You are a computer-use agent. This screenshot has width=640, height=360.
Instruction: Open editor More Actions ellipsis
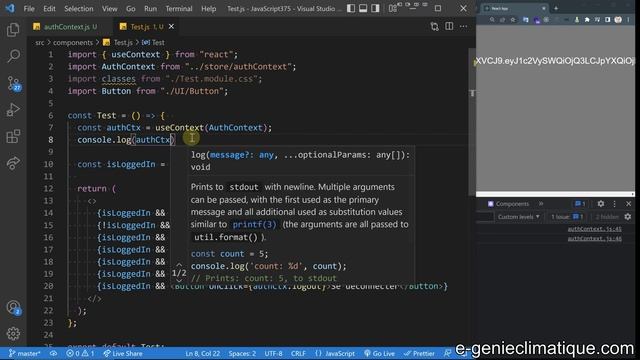click(x=463, y=27)
